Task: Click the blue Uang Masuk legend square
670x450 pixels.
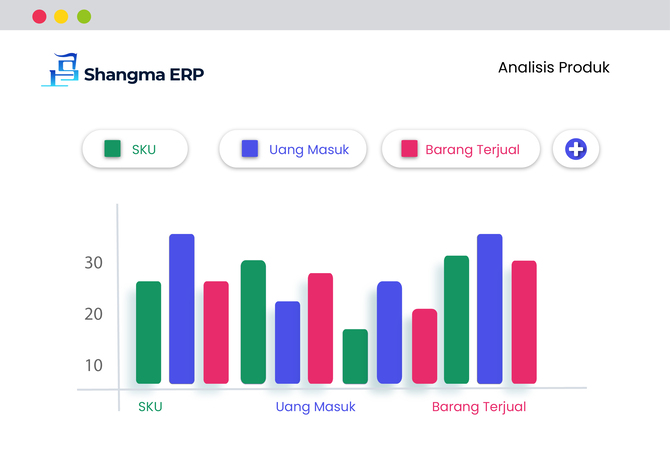Action: click(x=250, y=149)
